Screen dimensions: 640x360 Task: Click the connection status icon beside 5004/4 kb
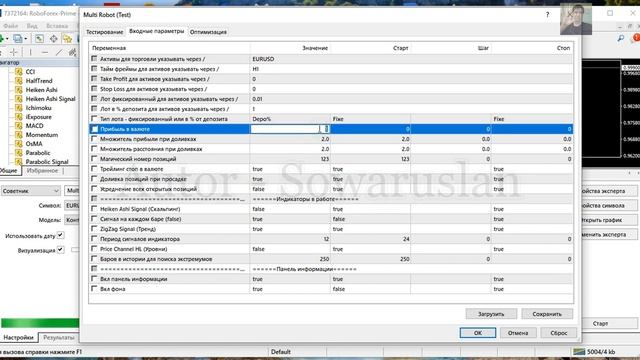point(579,351)
